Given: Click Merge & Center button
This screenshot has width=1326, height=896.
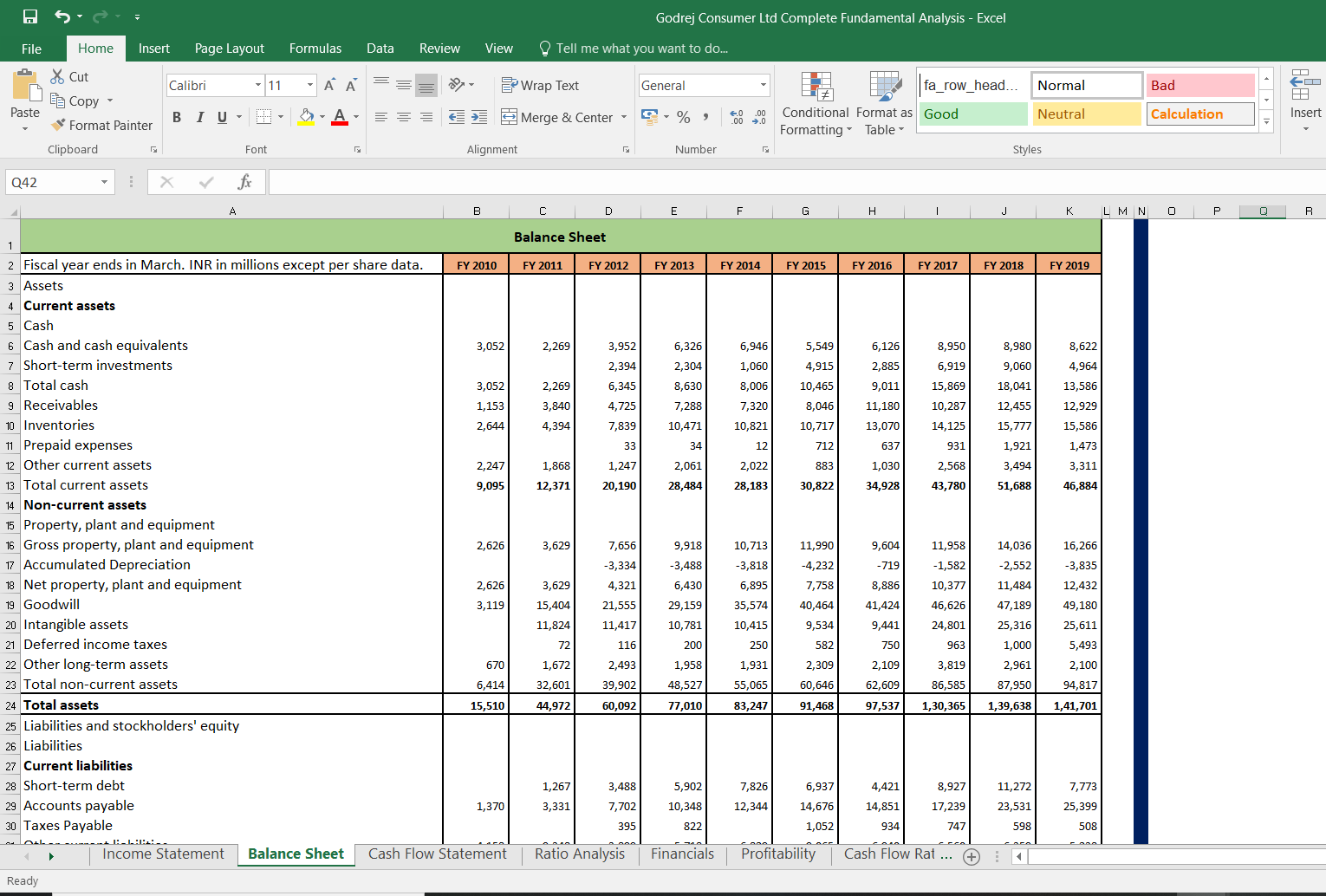Looking at the screenshot, I should [557, 117].
